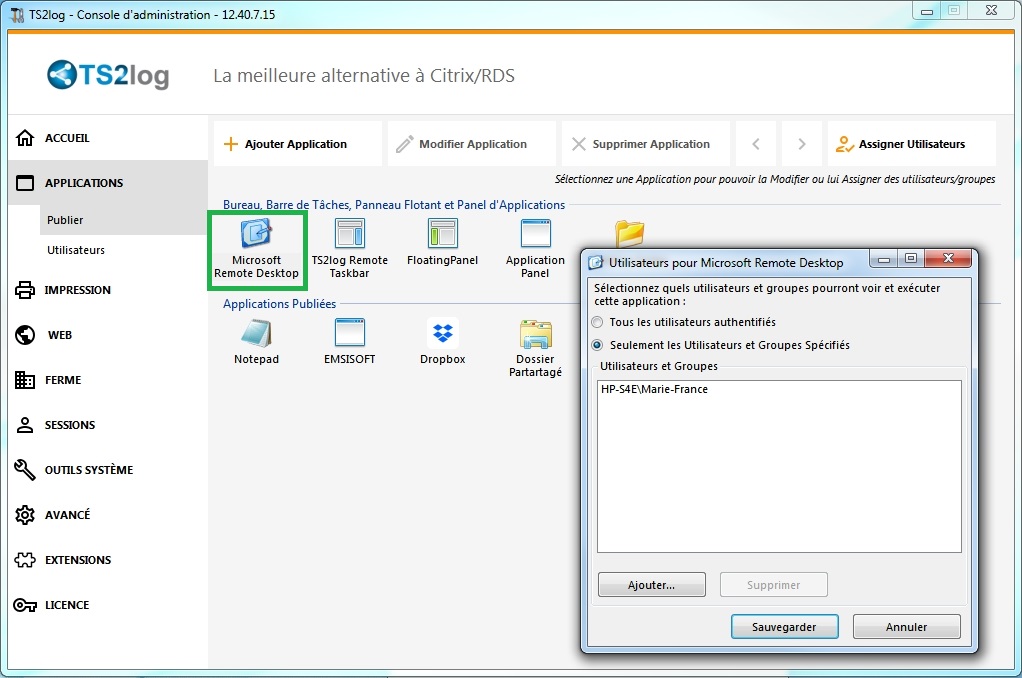Open the APPLICATIONS section
Screen dimensions: 1022x678
108,183
